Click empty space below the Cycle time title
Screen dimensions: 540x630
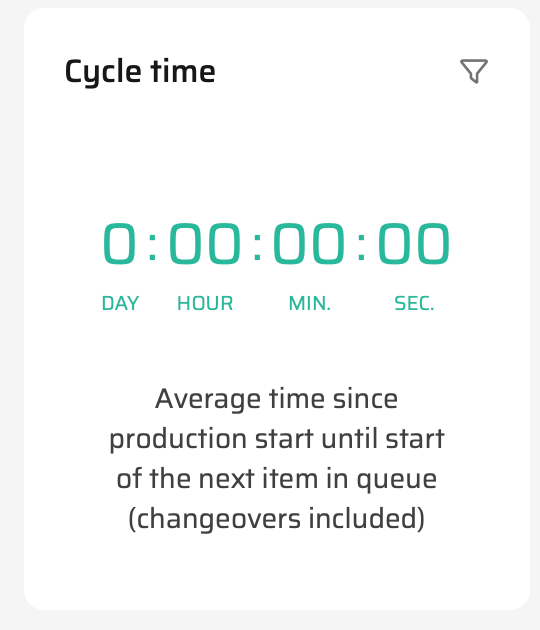click(x=277, y=153)
